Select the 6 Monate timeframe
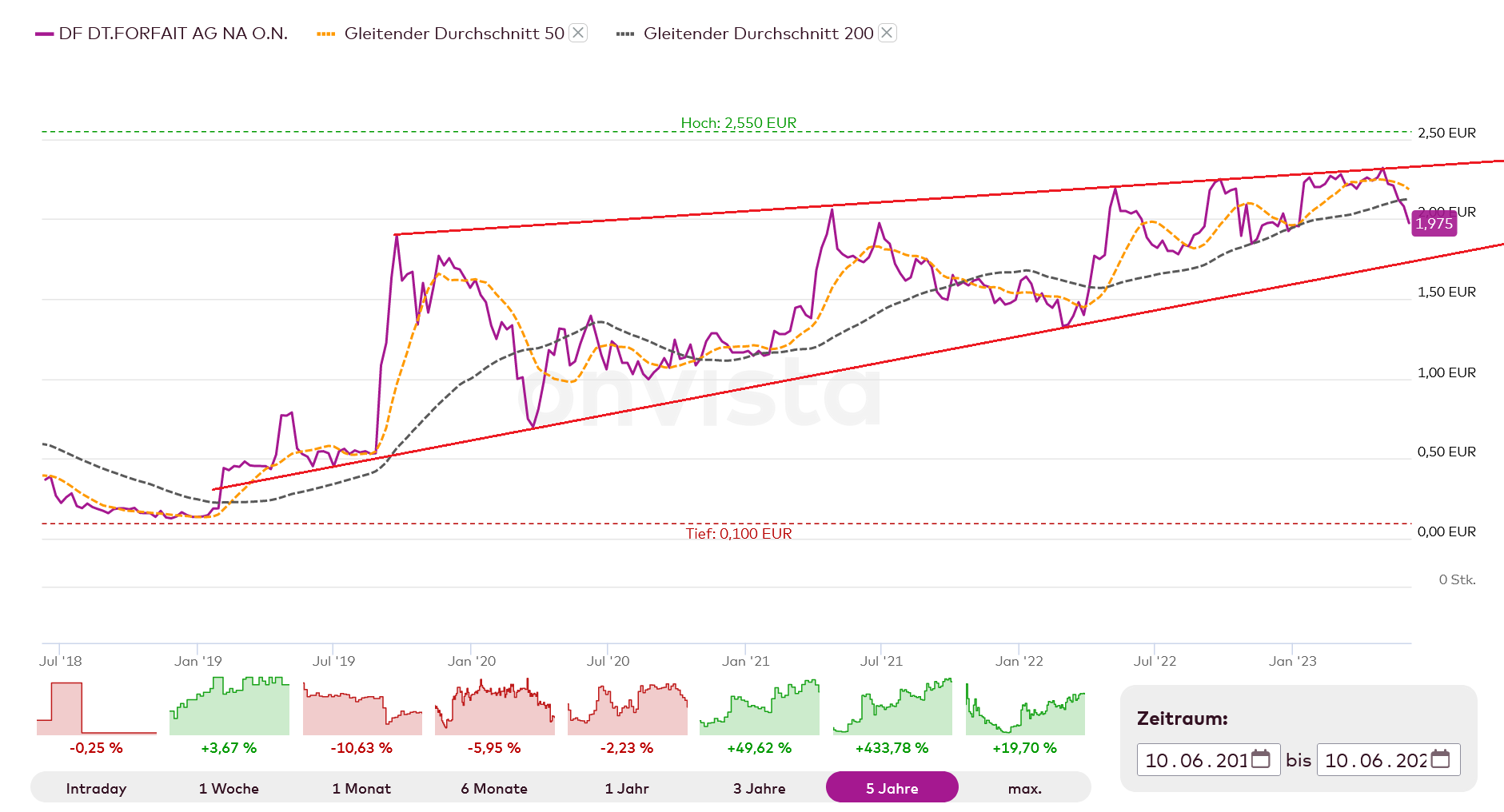Image resolution: width=1504 pixels, height=812 pixels. [x=494, y=788]
